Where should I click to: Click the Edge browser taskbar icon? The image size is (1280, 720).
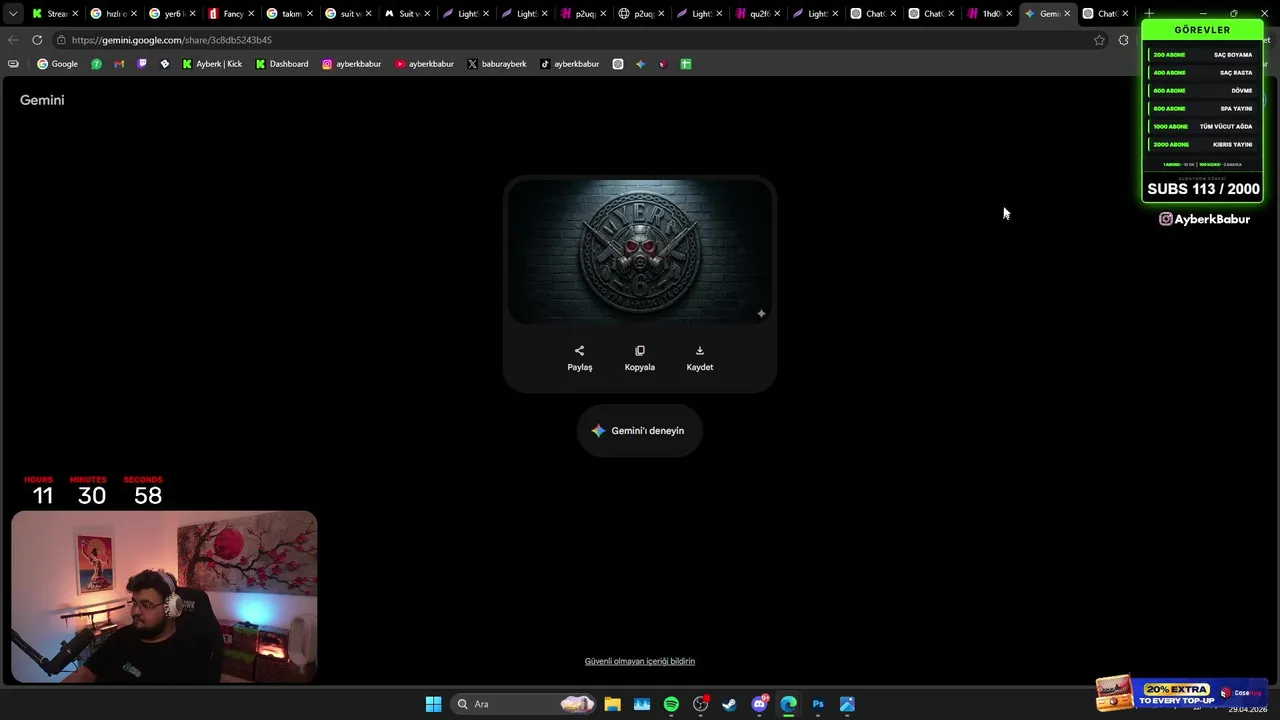788,704
